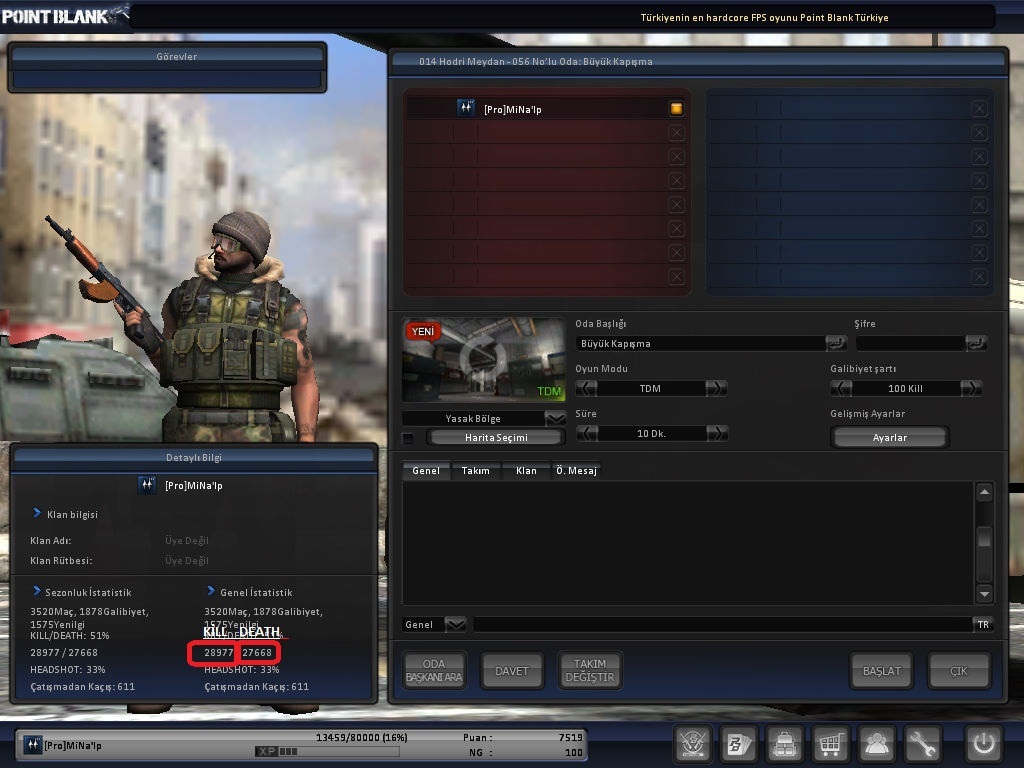Leave the room with ÇIK
The image size is (1024, 768).
pyautogui.click(x=959, y=671)
